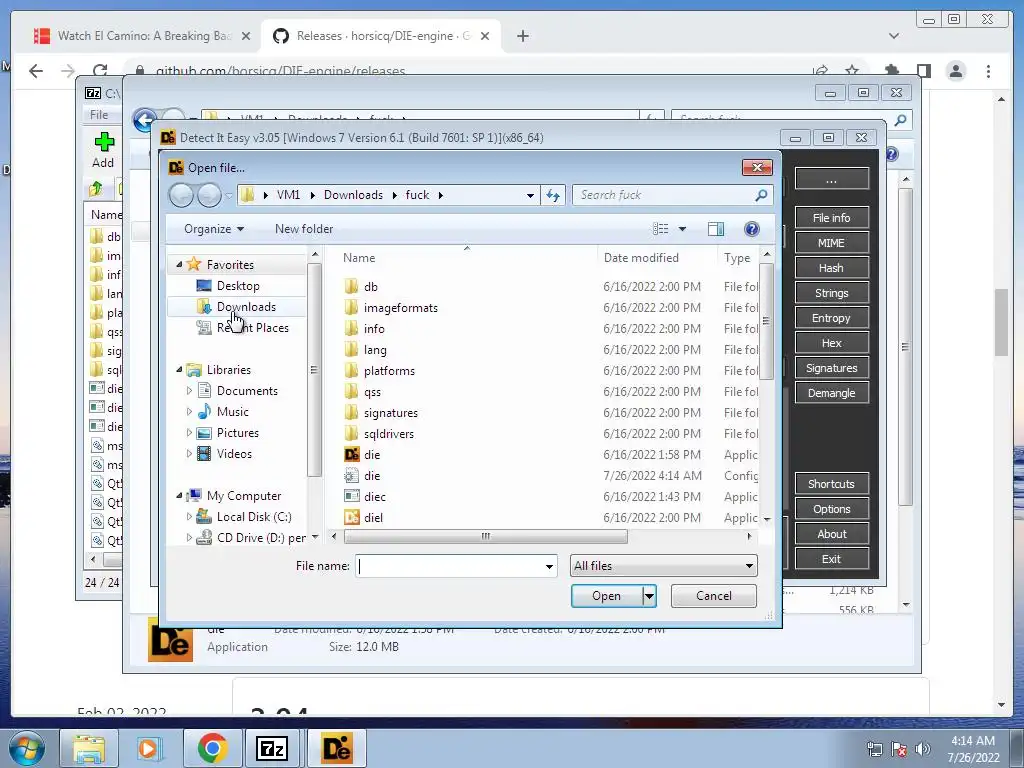Click the search magnifier in Open file dialog

pos(761,195)
